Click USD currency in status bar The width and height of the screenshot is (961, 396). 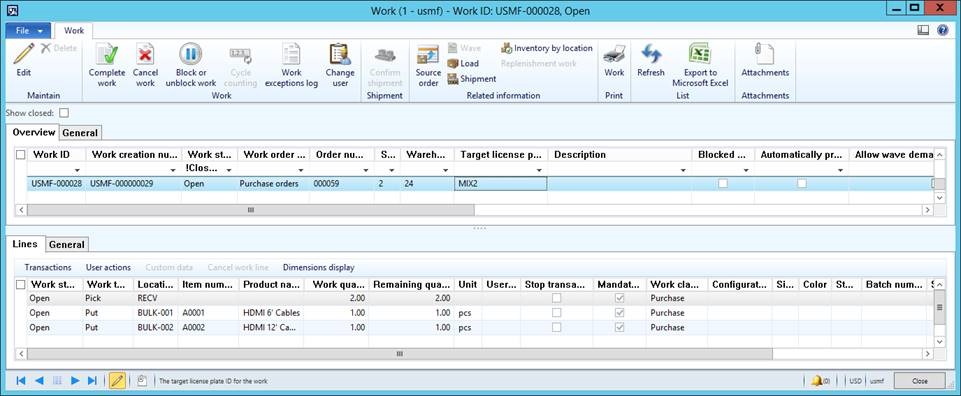point(855,381)
